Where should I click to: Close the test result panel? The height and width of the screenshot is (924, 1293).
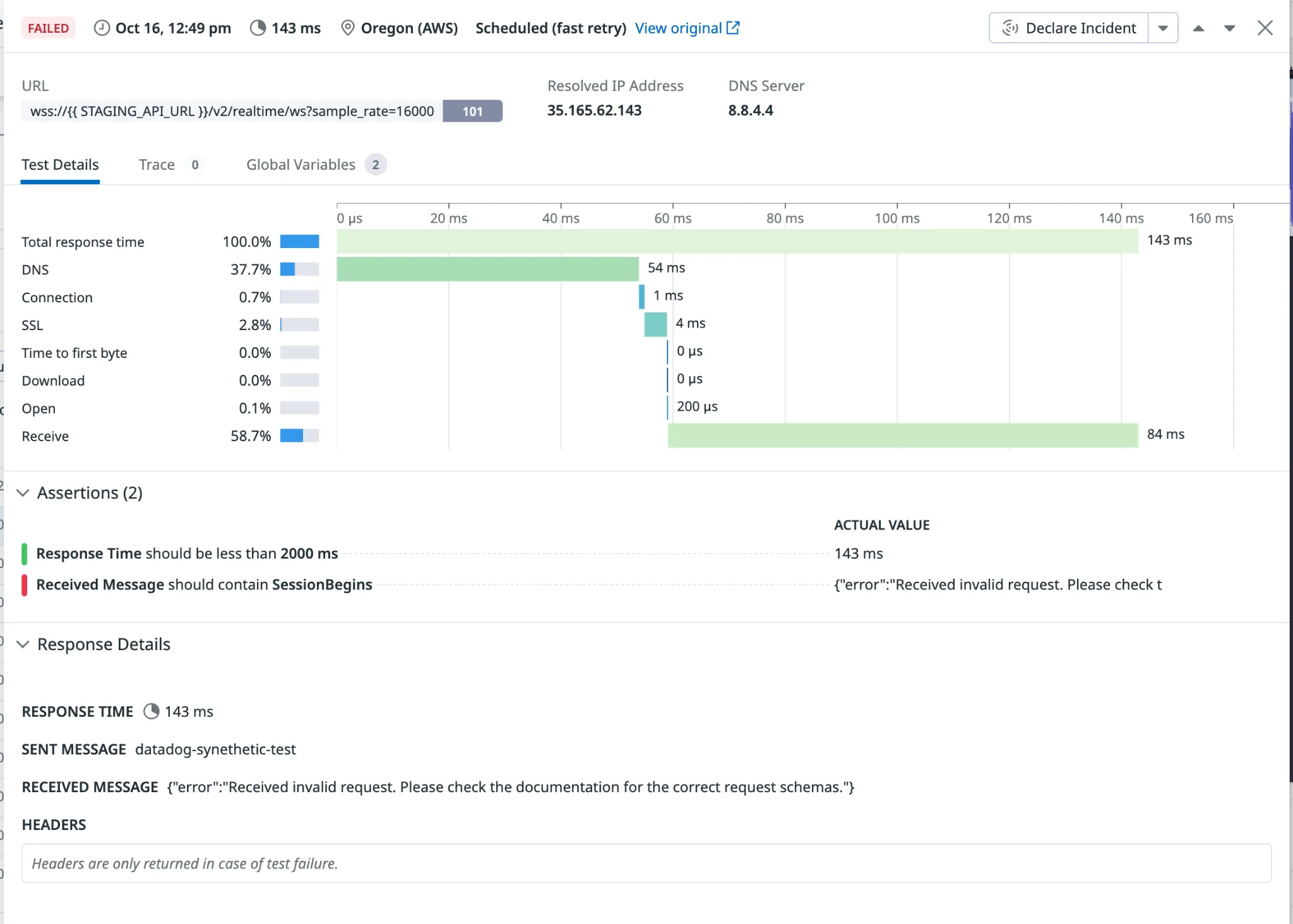pos(1265,28)
